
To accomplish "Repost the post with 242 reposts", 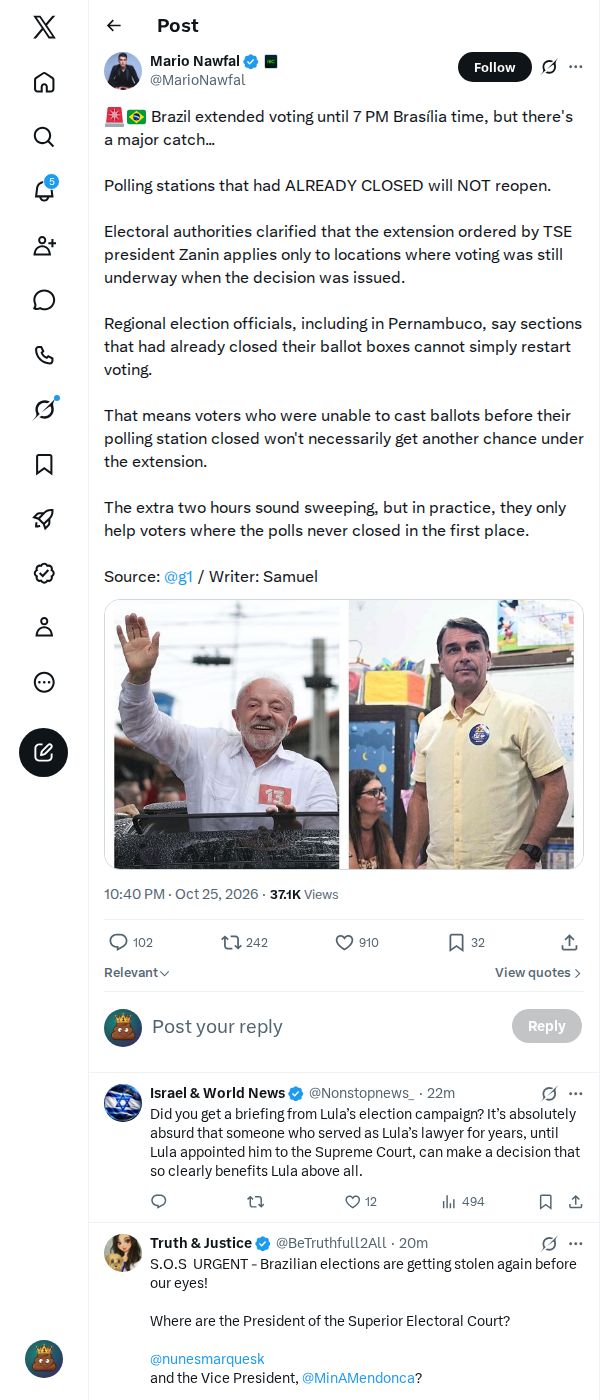I will [244, 942].
